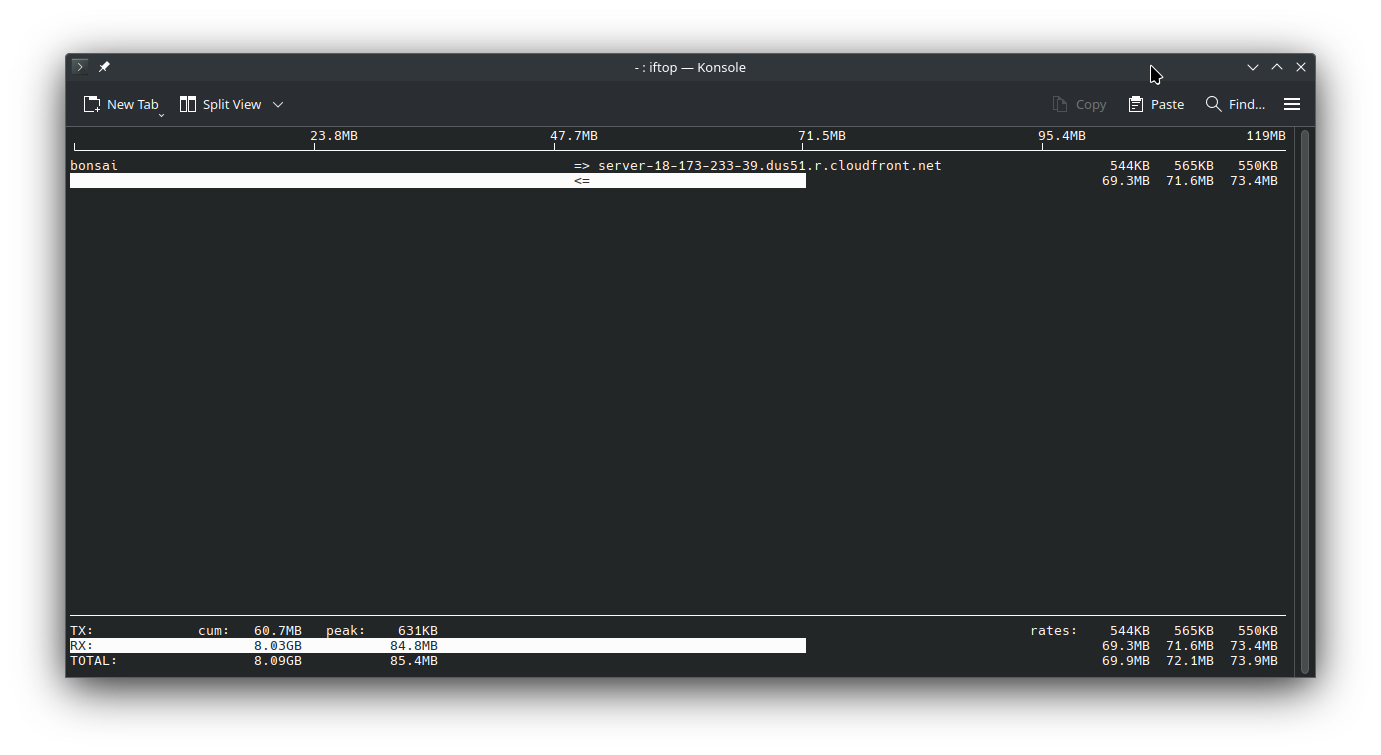Click the cloudfront.net server hostname
The width and height of the screenshot is (1381, 755).
point(769,166)
